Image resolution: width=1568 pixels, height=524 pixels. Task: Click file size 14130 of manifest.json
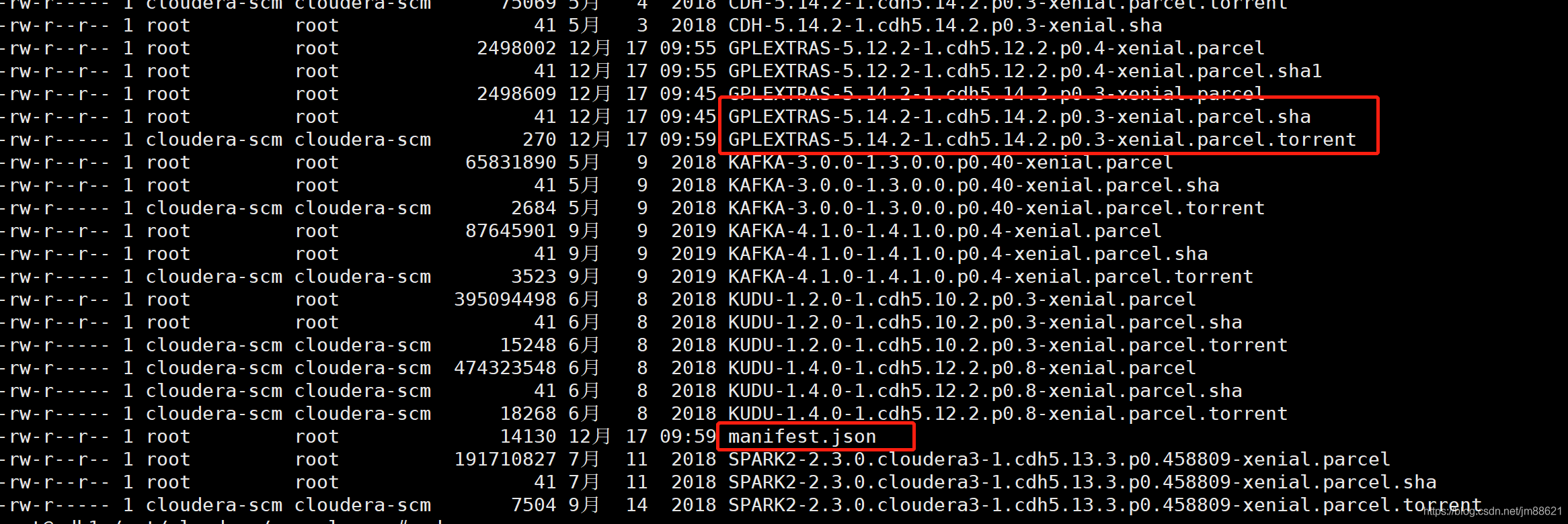click(x=528, y=437)
